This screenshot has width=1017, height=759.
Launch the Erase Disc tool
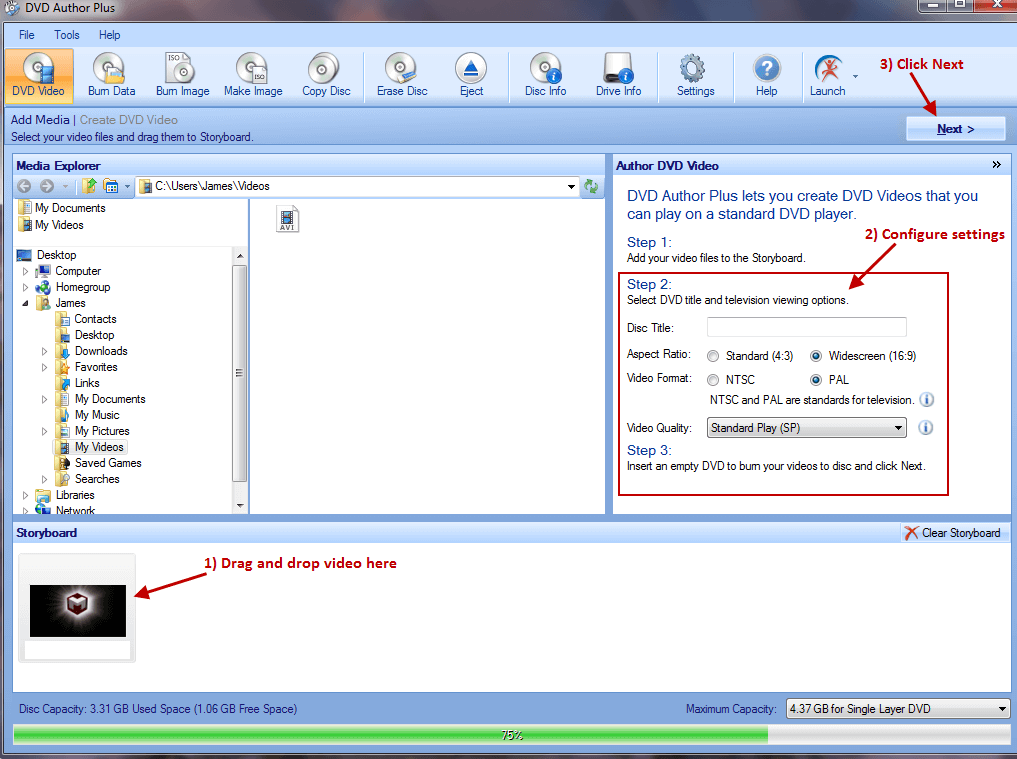coord(401,75)
